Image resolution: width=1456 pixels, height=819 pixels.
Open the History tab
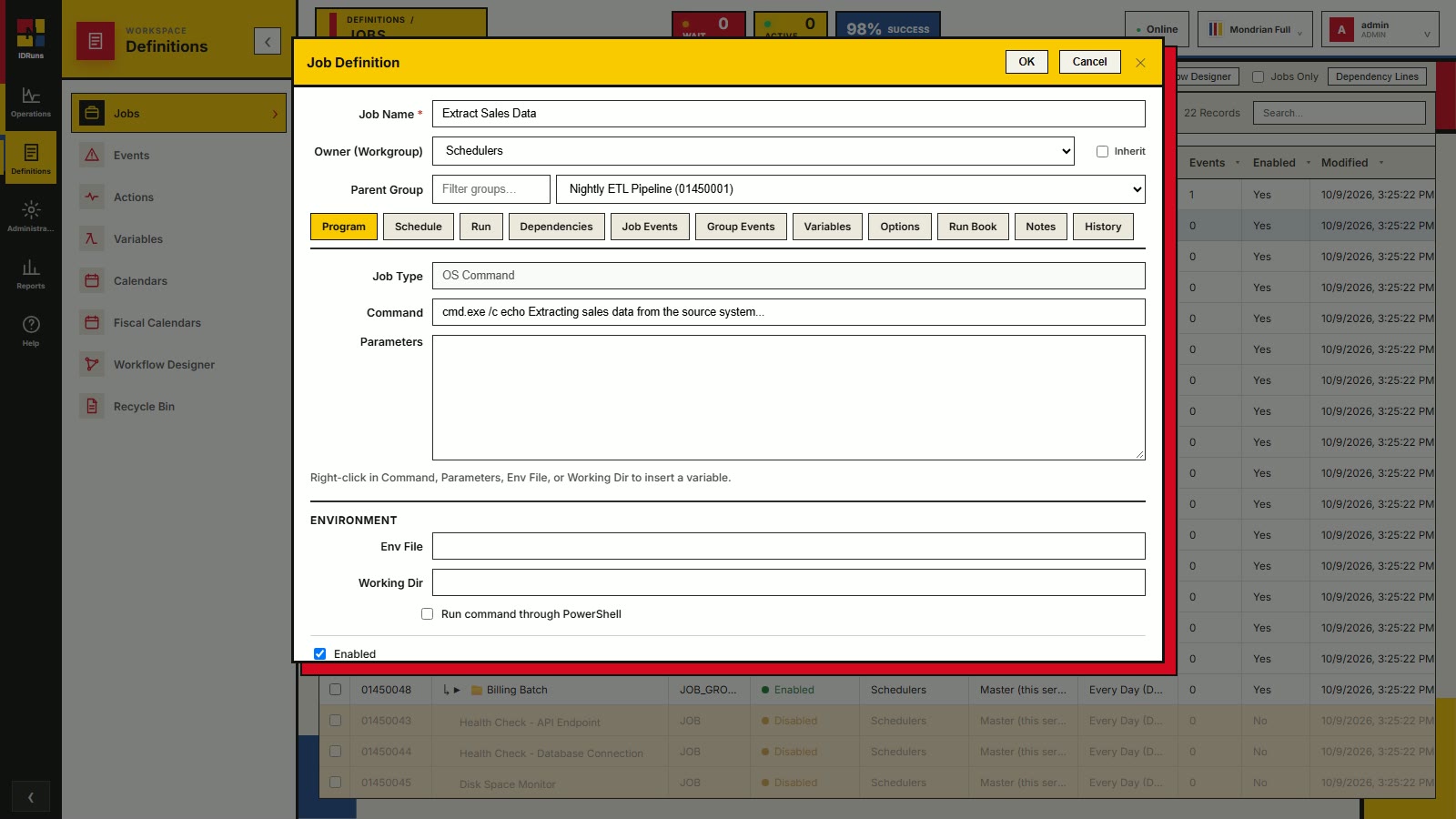click(1103, 227)
